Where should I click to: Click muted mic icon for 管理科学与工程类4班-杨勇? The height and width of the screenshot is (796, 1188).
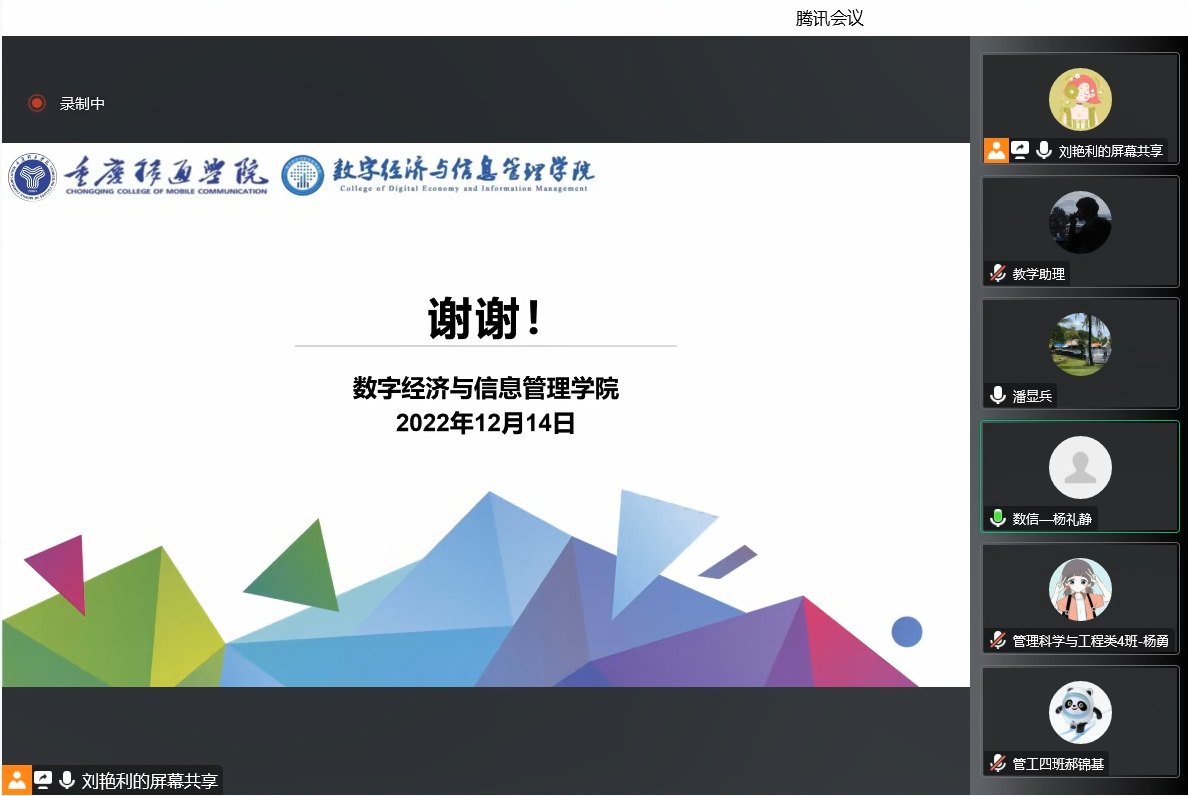pos(997,640)
